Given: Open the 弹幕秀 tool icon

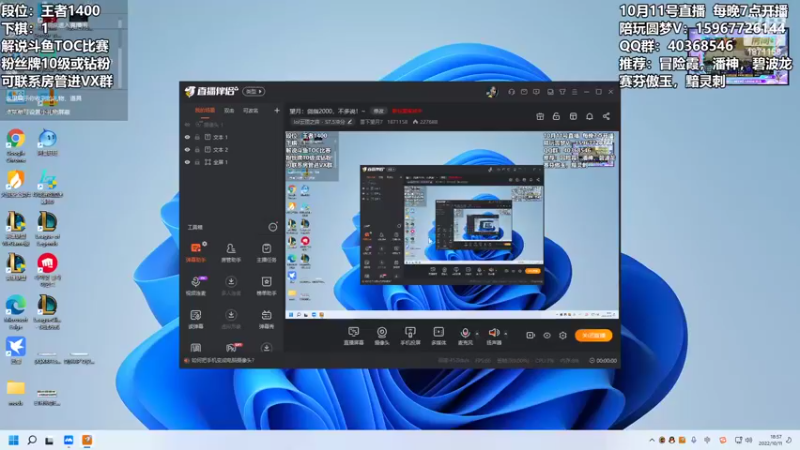Looking at the screenshot, I should [x=266, y=319].
